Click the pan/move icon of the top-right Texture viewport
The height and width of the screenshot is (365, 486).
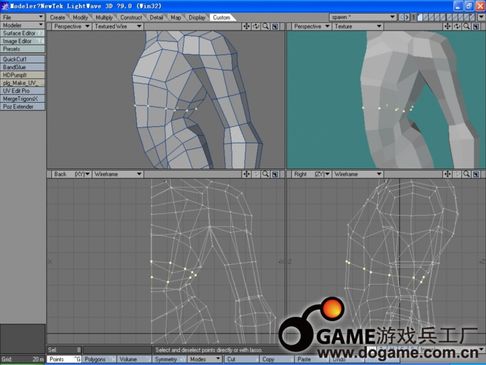pyautogui.click(x=448, y=26)
